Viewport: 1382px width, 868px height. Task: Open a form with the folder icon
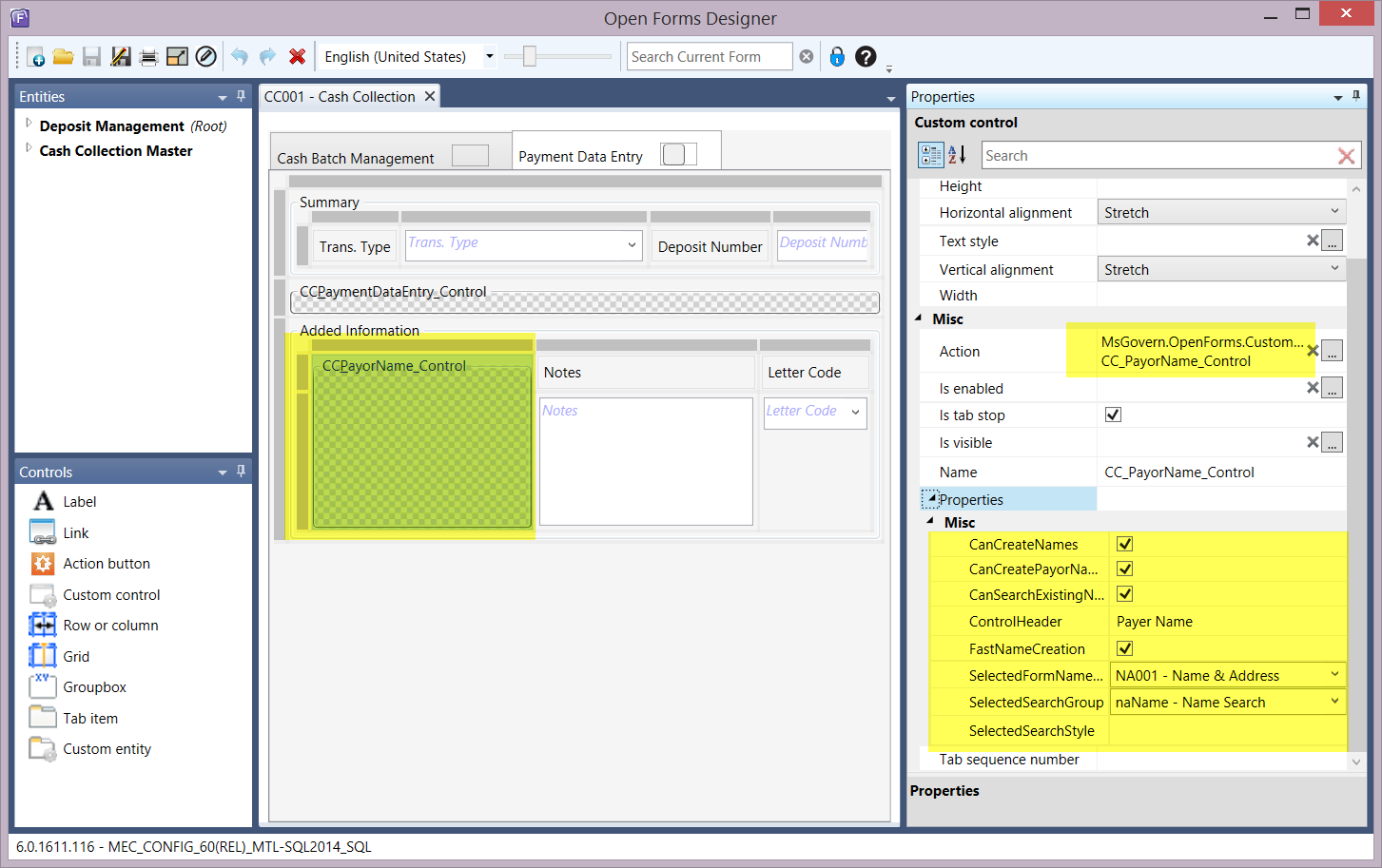[x=64, y=57]
